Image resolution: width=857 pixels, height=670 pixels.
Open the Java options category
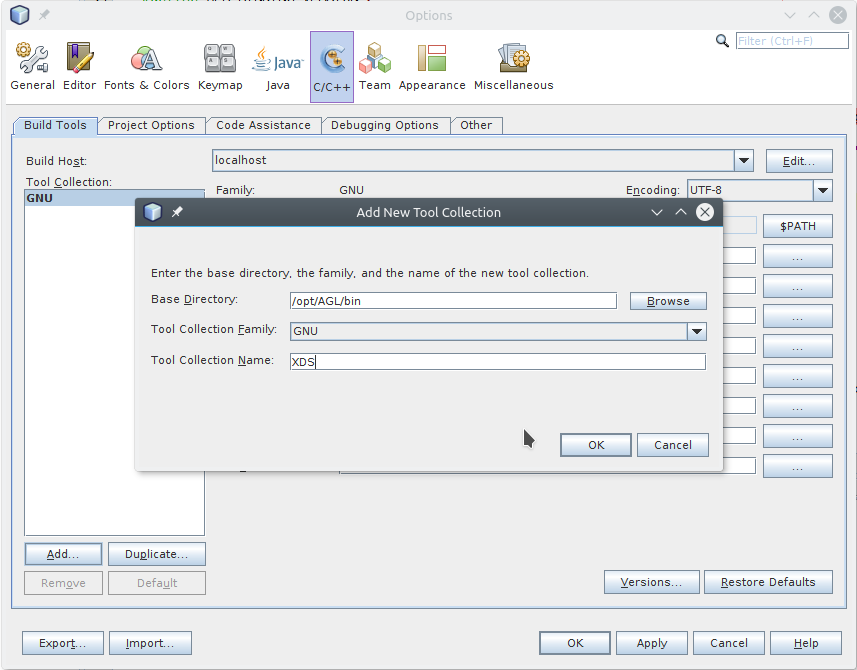coord(278,67)
